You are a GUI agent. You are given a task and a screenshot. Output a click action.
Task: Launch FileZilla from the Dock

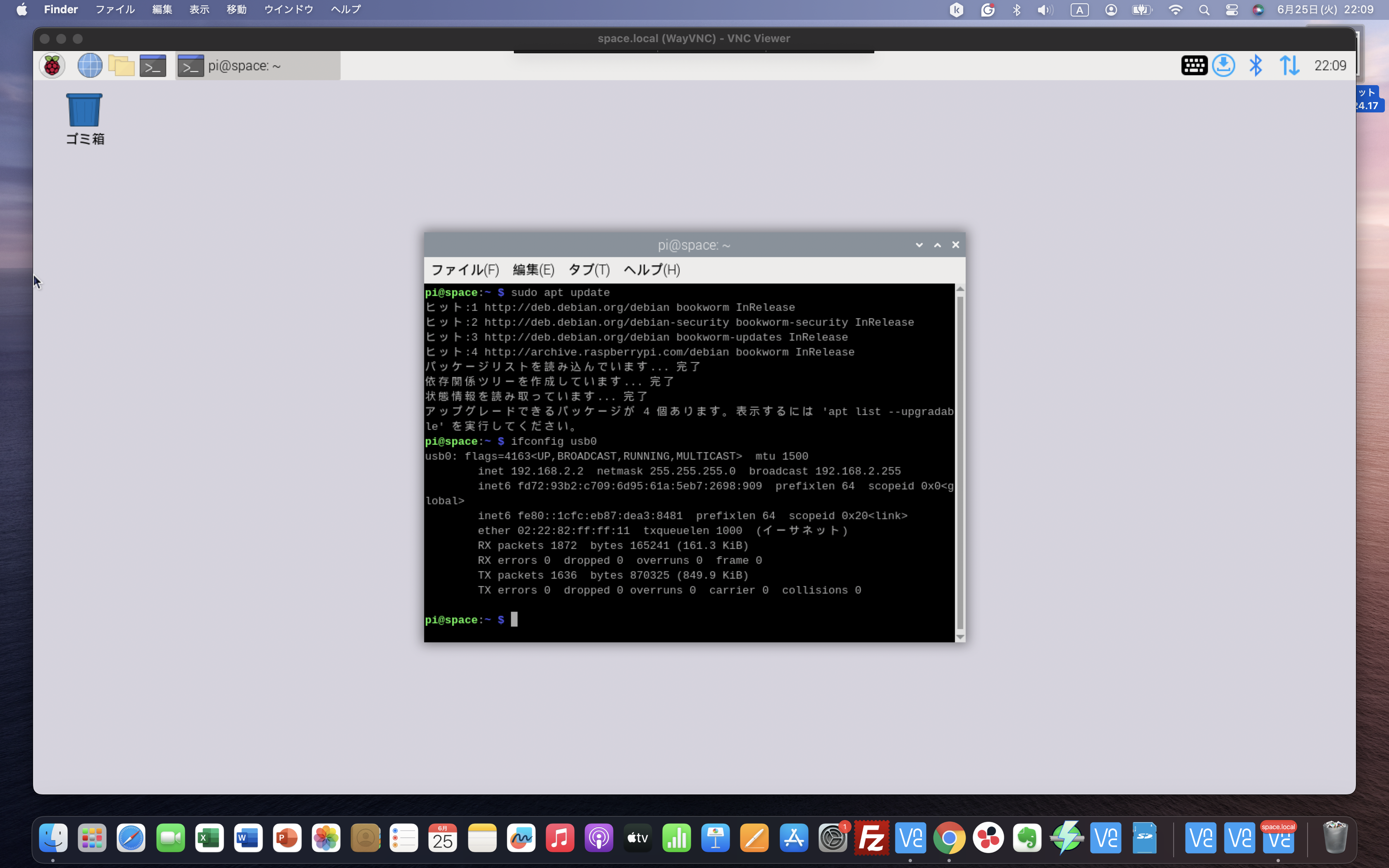coord(871,837)
